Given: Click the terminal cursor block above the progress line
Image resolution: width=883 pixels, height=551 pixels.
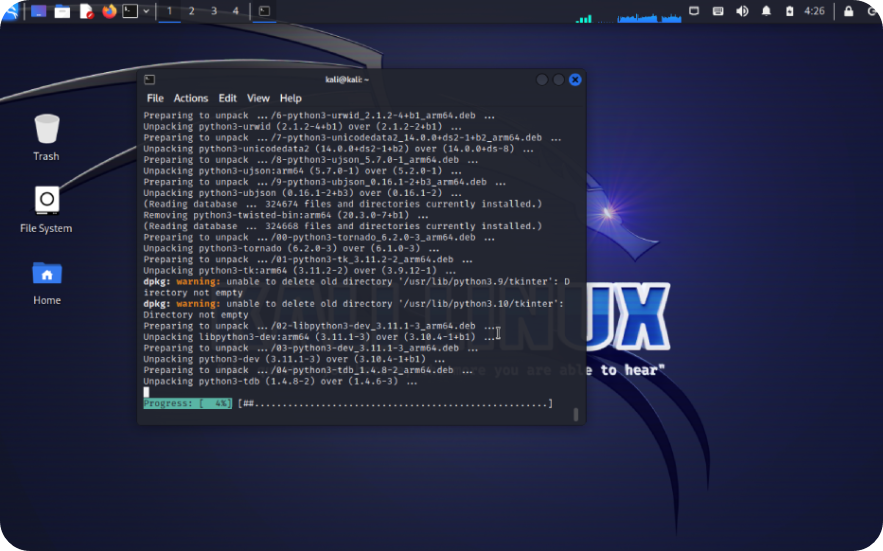Looking at the screenshot, I should click(146, 392).
